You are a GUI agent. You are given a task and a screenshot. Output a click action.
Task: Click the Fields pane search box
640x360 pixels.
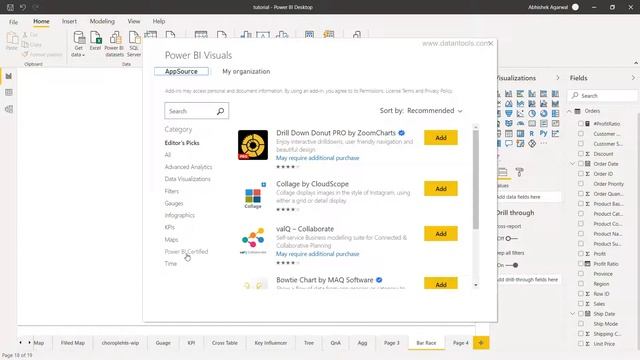pos(602,96)
